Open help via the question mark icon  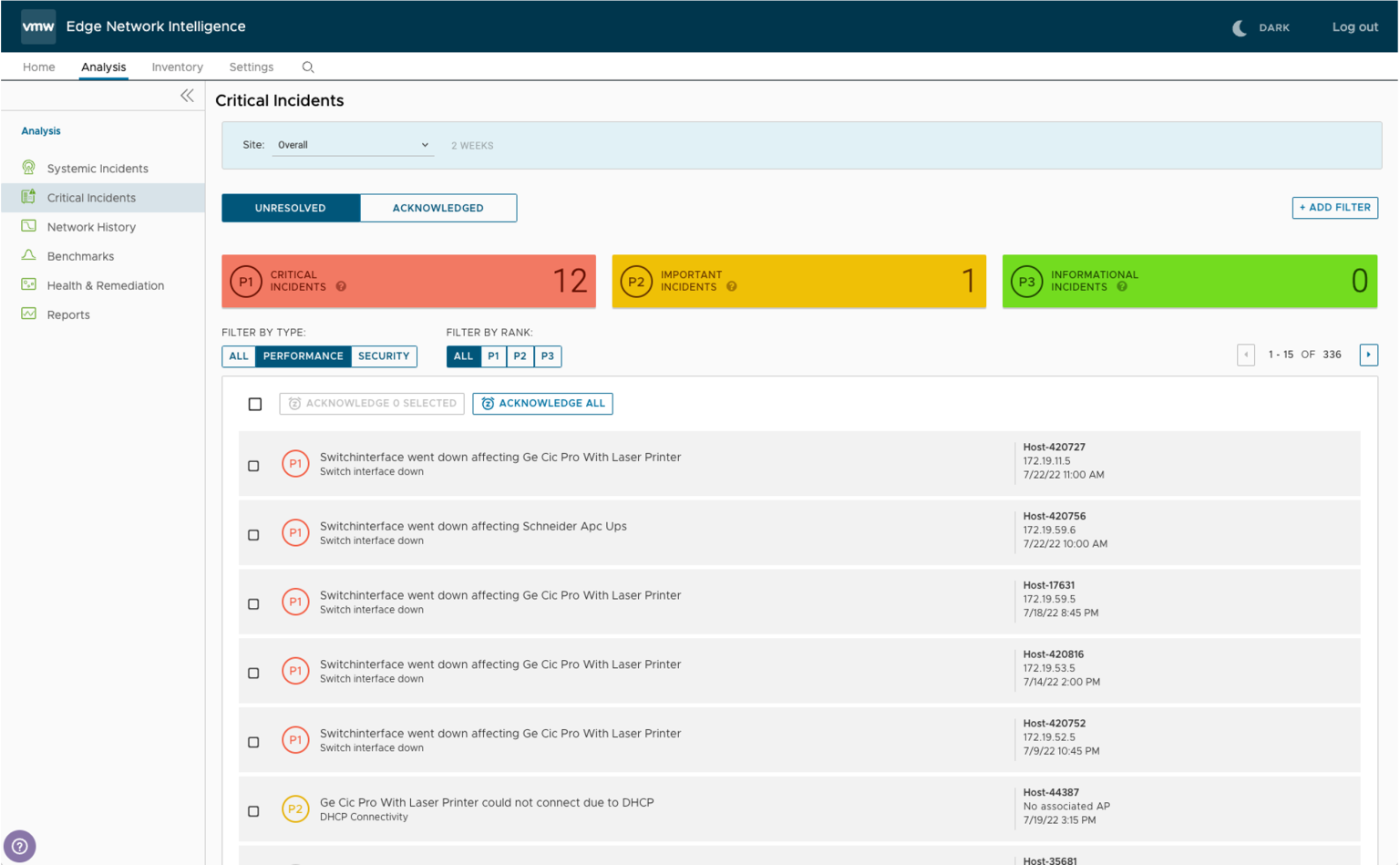pos(20,846)
